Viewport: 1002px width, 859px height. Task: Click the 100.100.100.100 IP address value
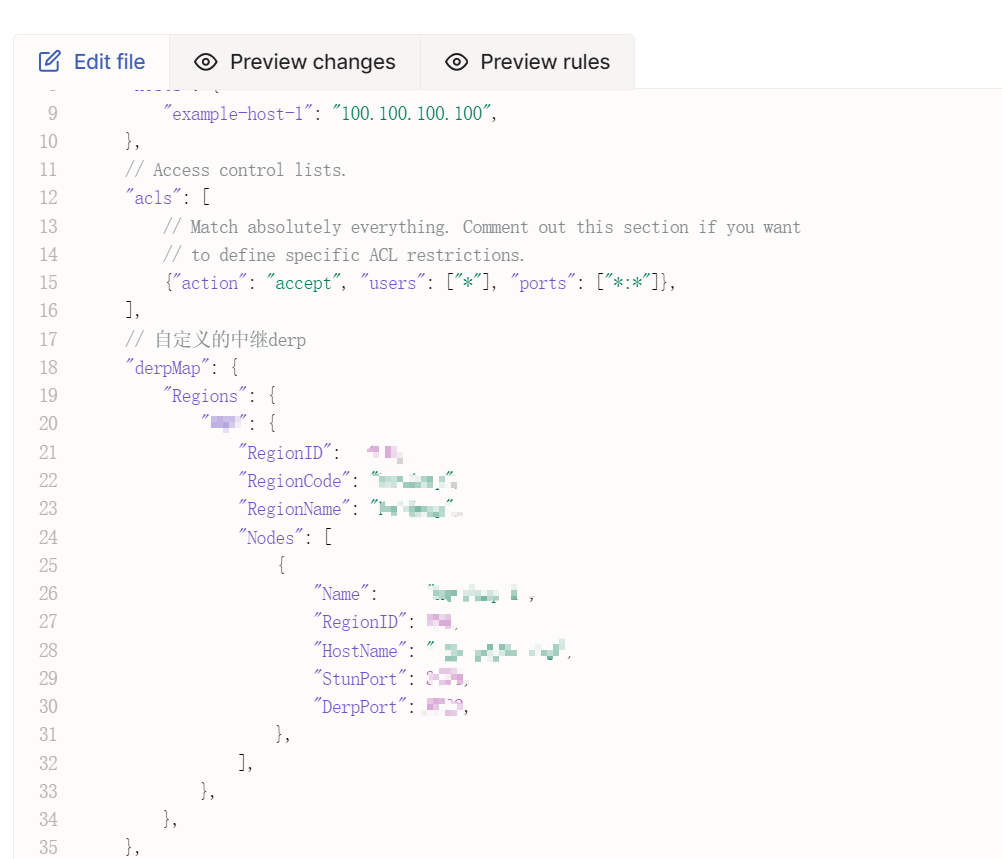coord(412,113)
